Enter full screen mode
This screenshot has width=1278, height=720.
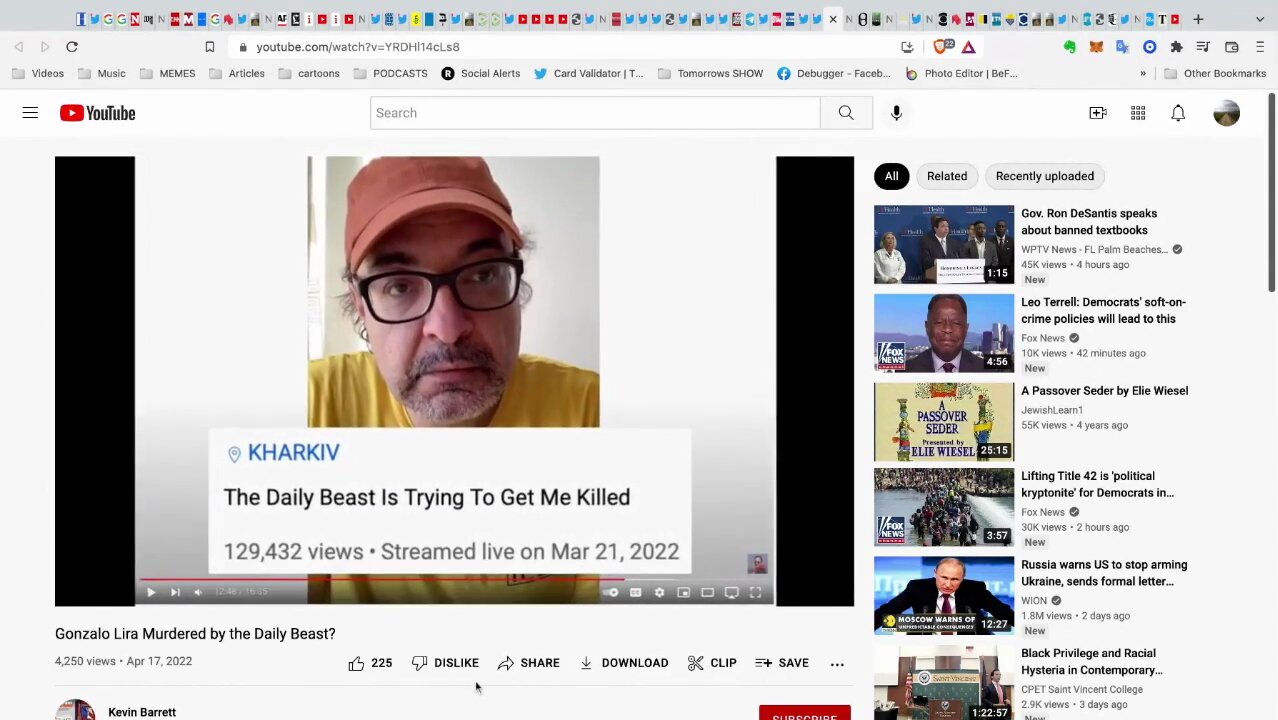tap(755, 593)
